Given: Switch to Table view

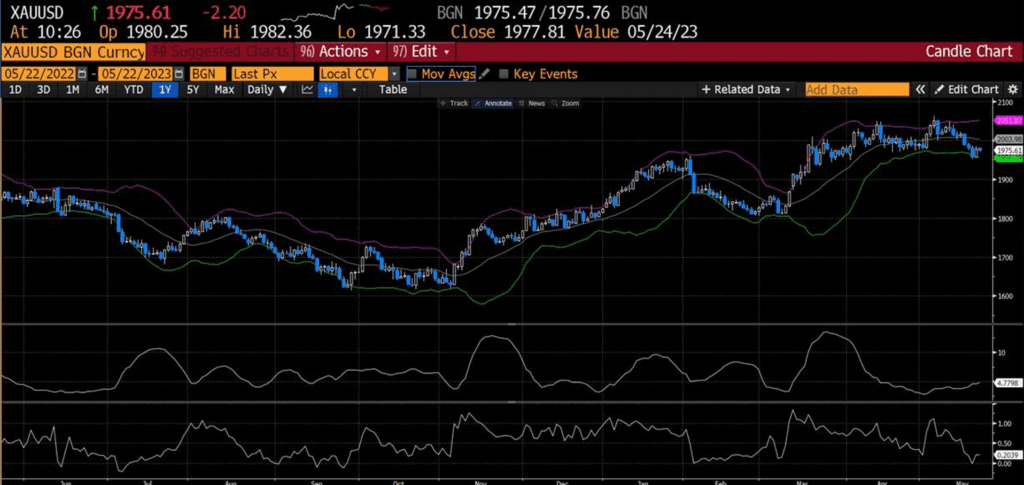Looking at the screenshot, I should [392, 90].
